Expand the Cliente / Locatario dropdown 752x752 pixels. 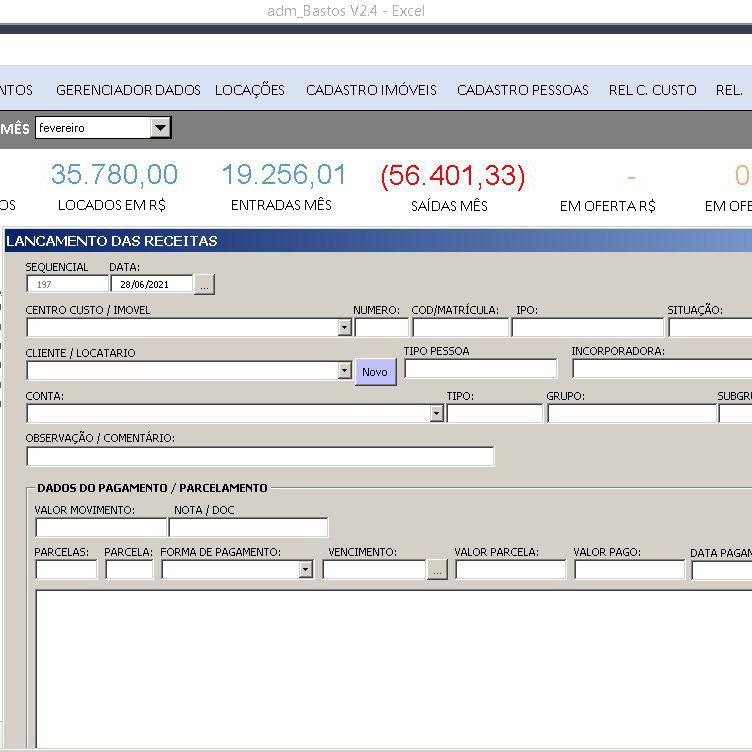(x=344, y=371)
